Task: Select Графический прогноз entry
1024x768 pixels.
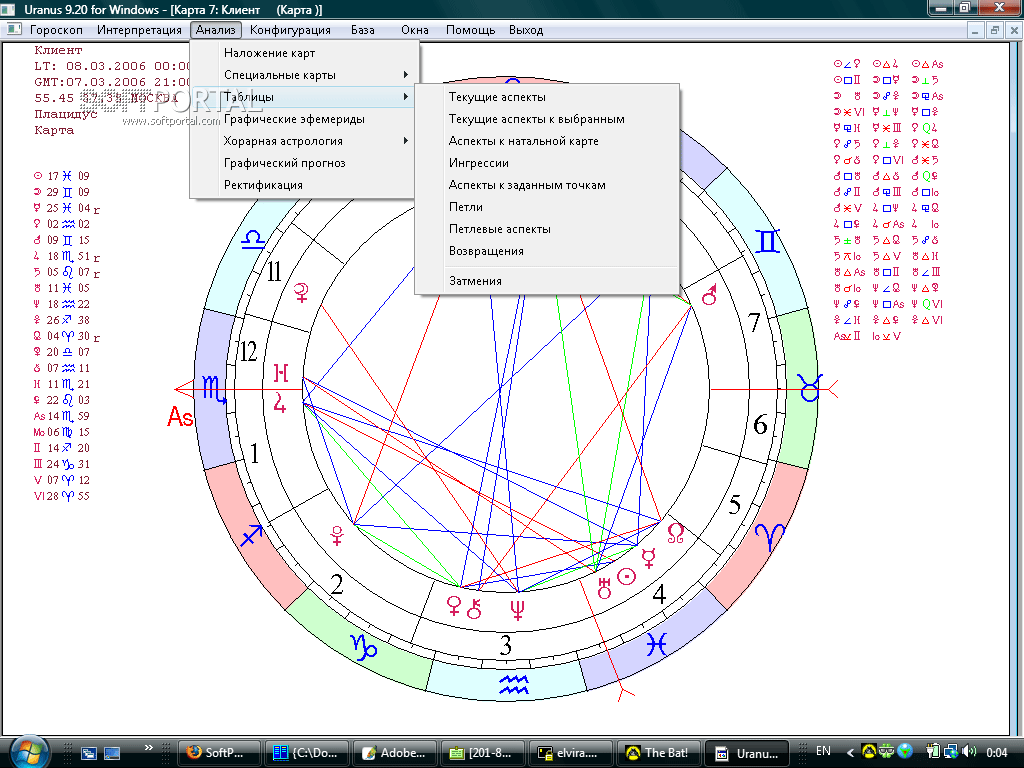Action: [304, 163]
